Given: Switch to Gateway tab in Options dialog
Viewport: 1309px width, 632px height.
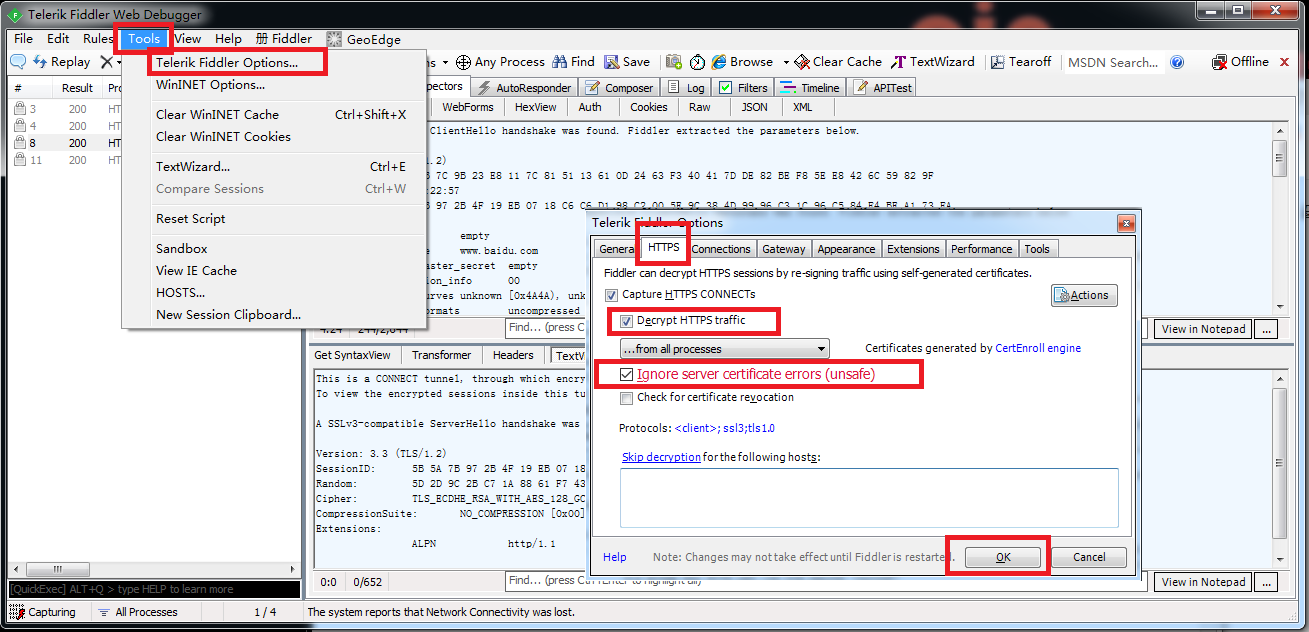Looking at the screenshot, I should click(783, 249).
